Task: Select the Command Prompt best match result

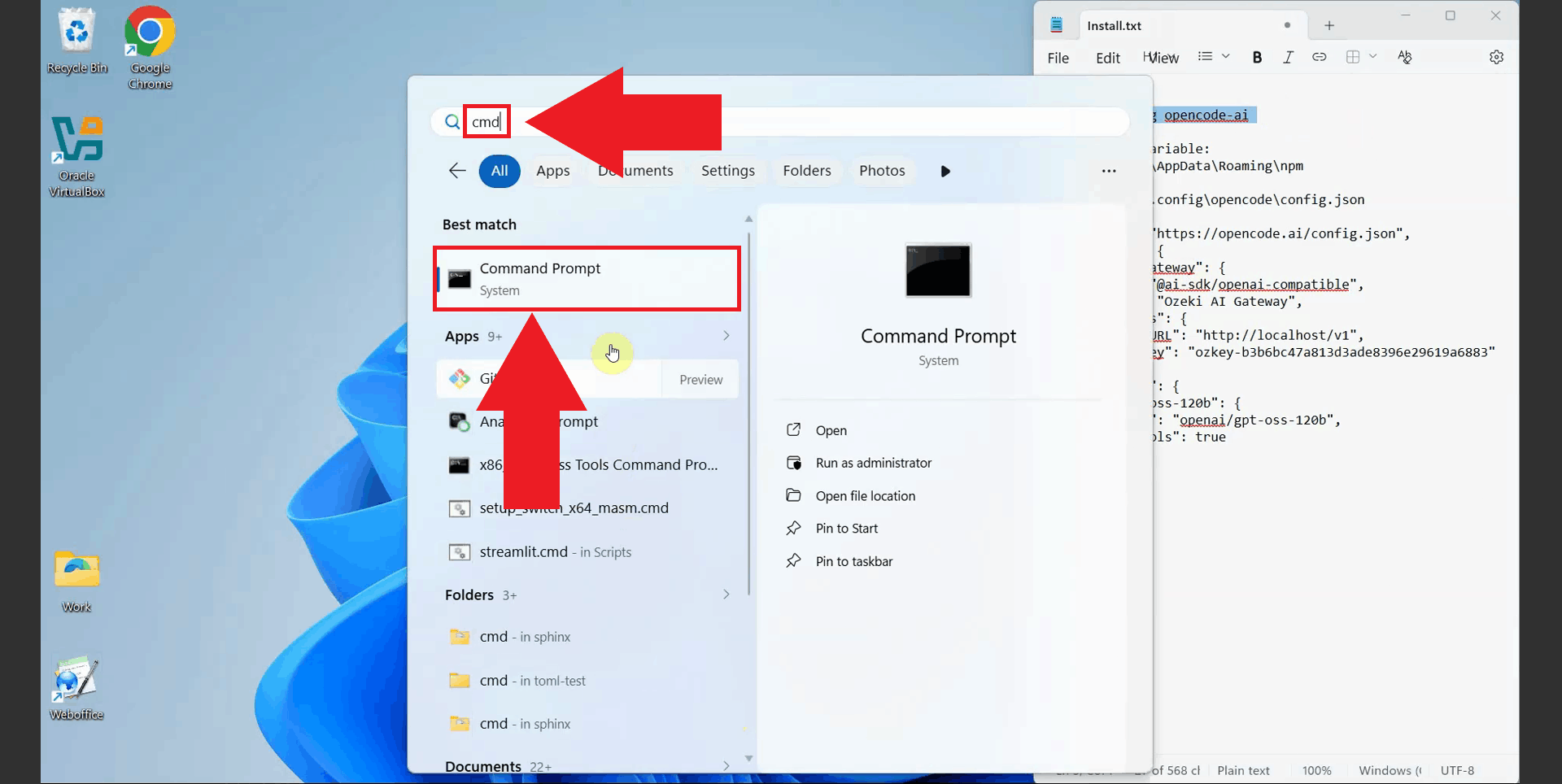Action: pos(586,279)
